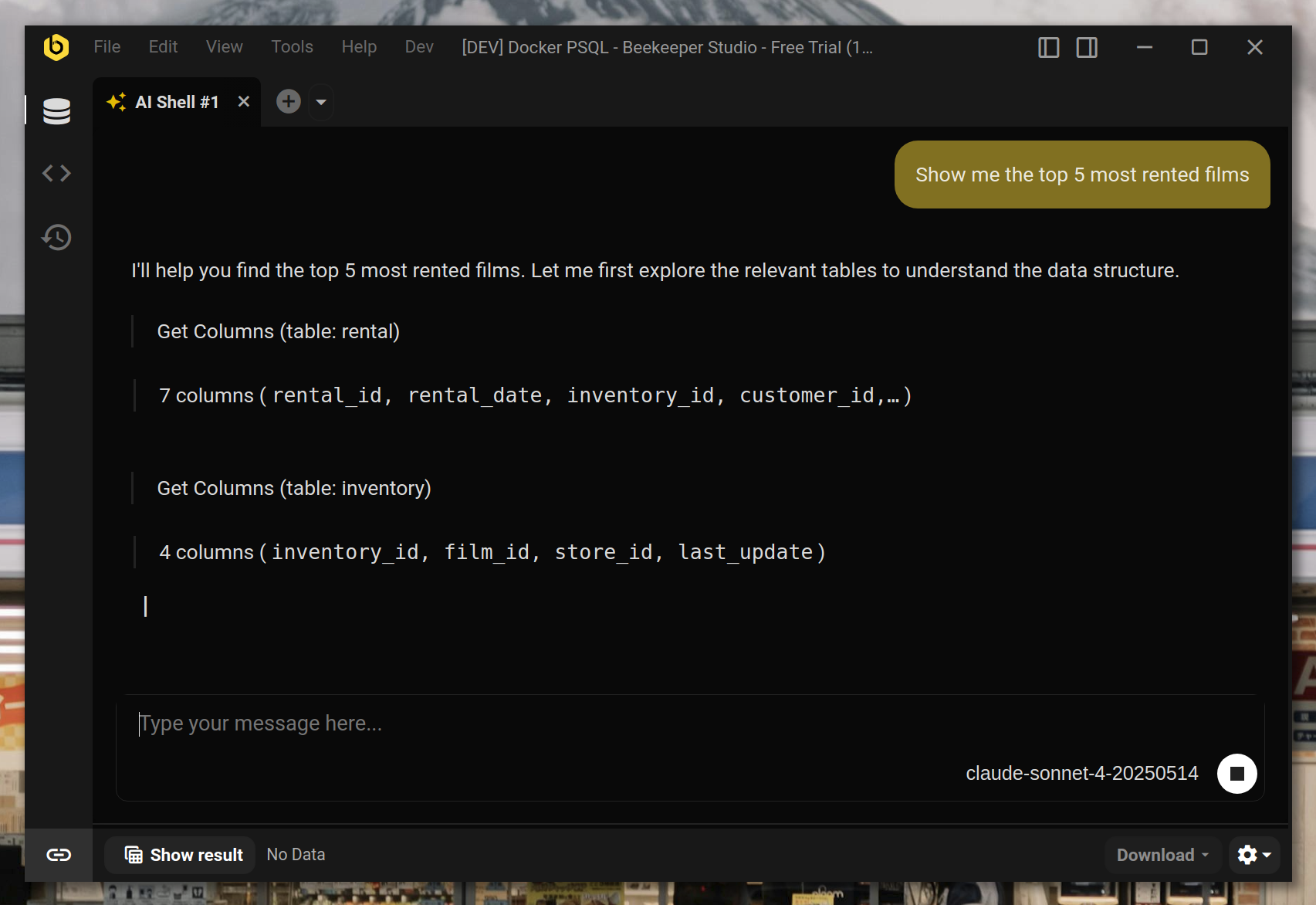The width and height of the screenshot is (1316, 905).
Task: Open the database entities sidebar icon
Action: (x=57, y=111)
